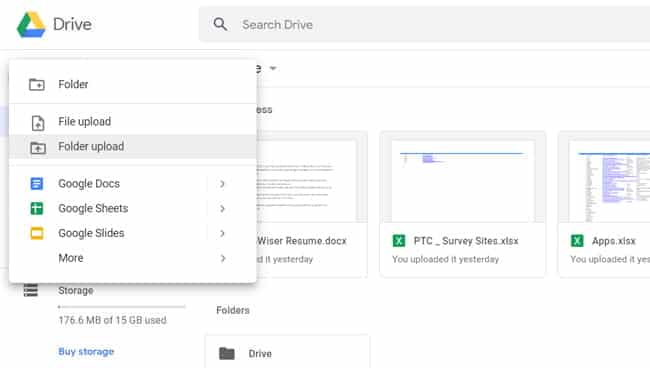Image resolution: width=650 pixels, height=368 pixels.
Task: Click the storage usage bar
Action: 121,307
